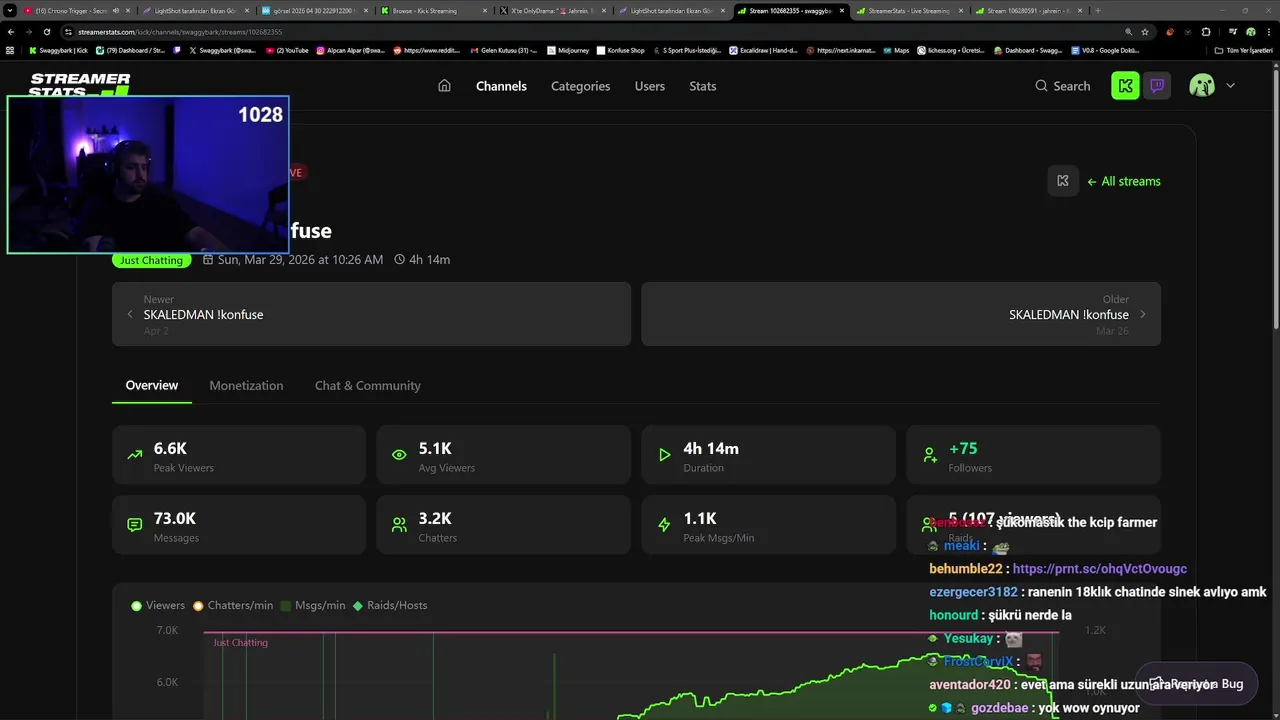1280x720 pixels.
Task: Switch to the Chrono Trigger browser tab
Action: [x=77, y=10]
